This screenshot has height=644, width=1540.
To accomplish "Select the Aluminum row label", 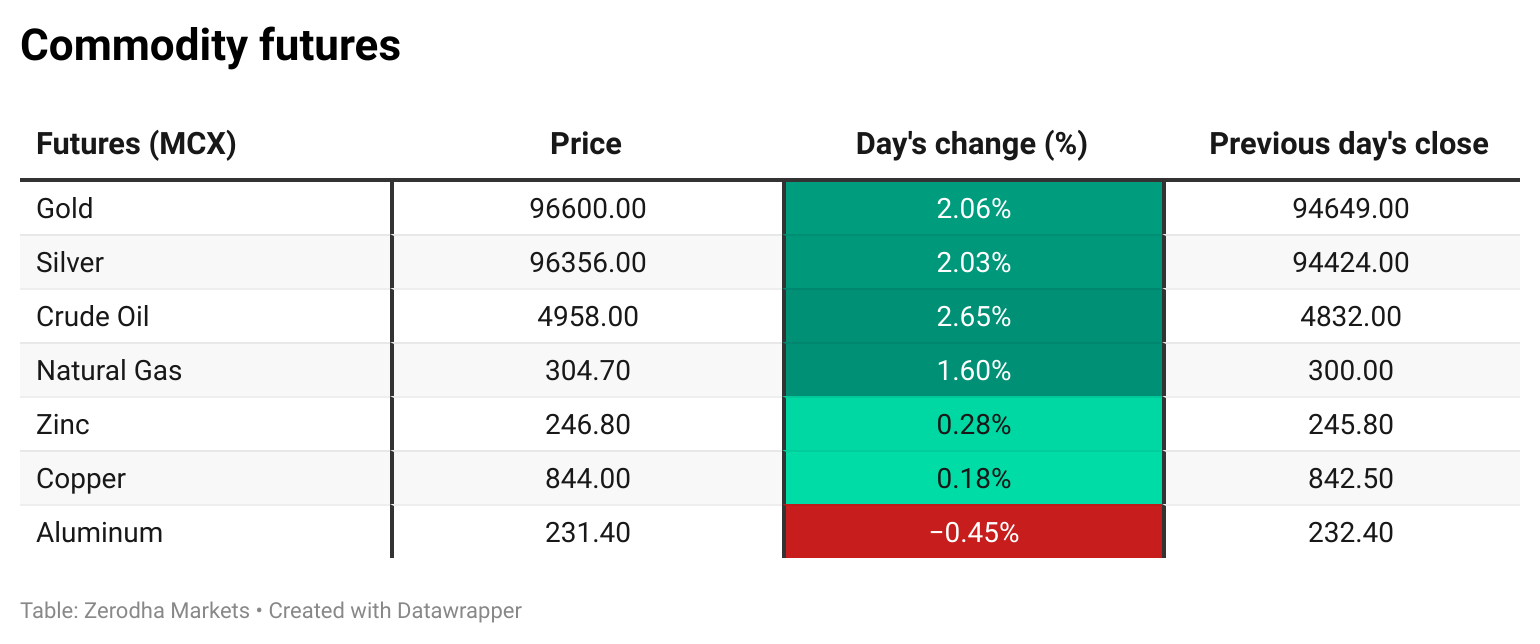I will pyautogui.click(x=99, y=533).
